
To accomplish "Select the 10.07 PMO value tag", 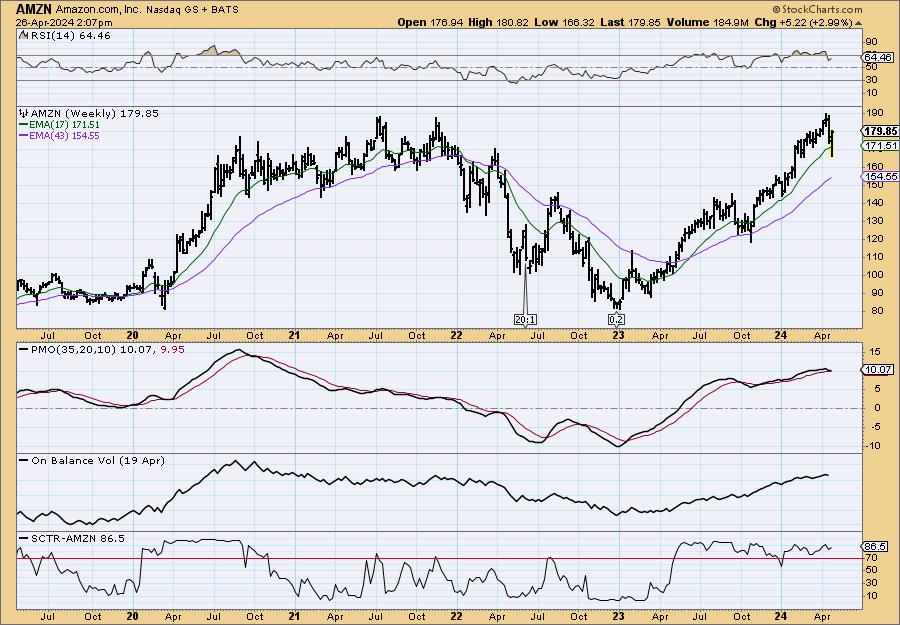I will [876, 370].
